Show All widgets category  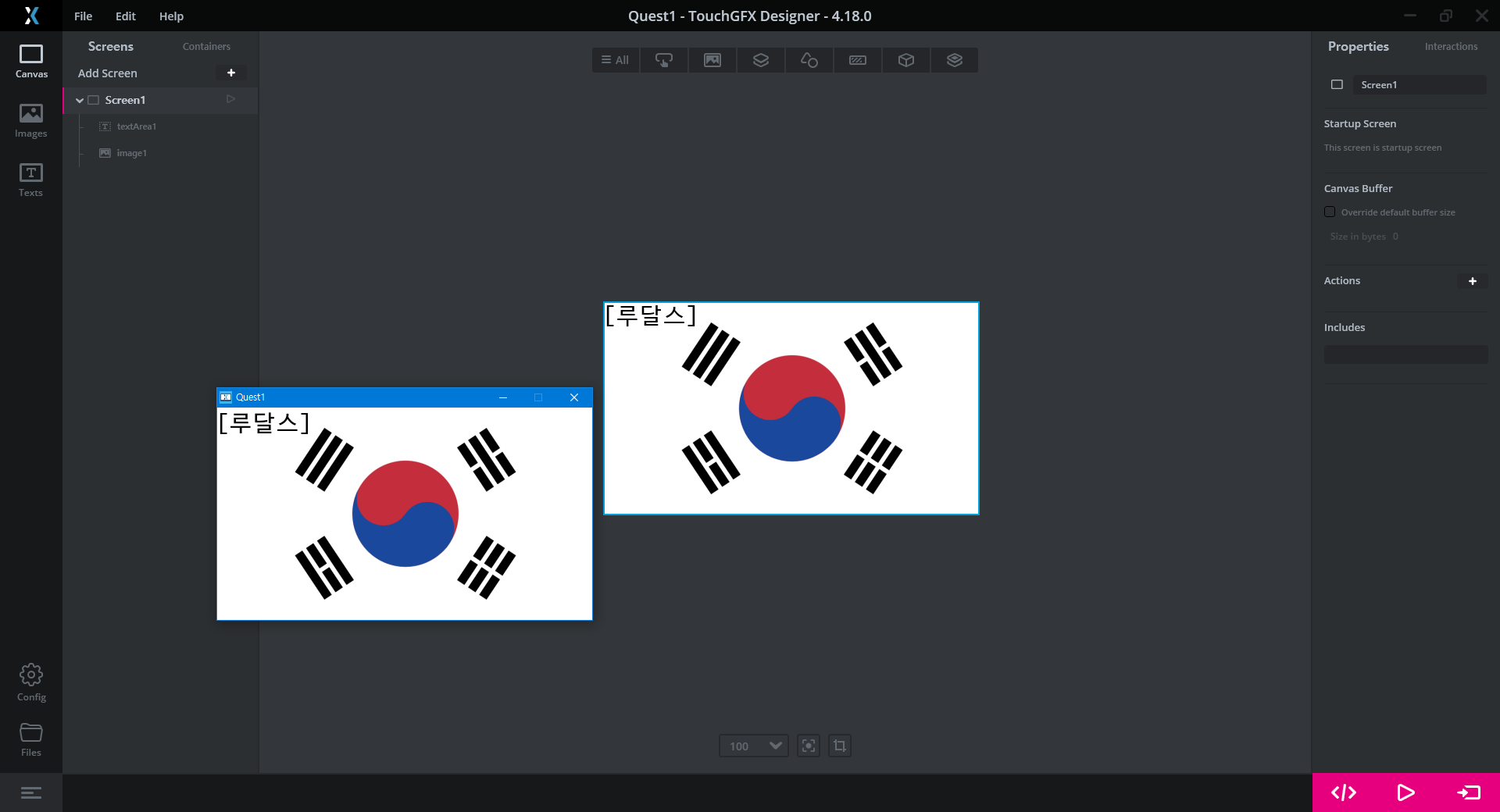pos(616,60)
